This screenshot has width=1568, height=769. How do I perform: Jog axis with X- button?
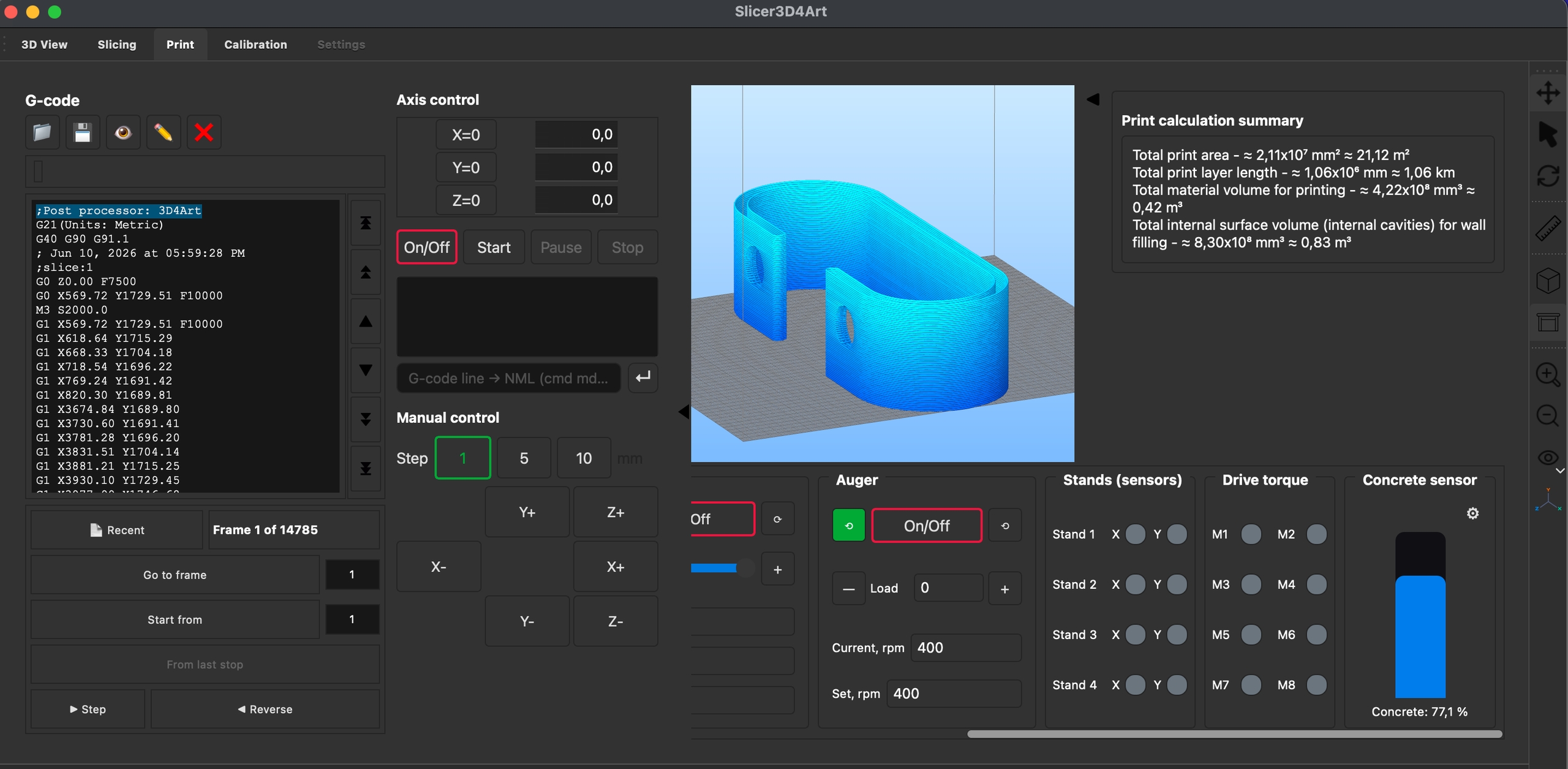439,567
